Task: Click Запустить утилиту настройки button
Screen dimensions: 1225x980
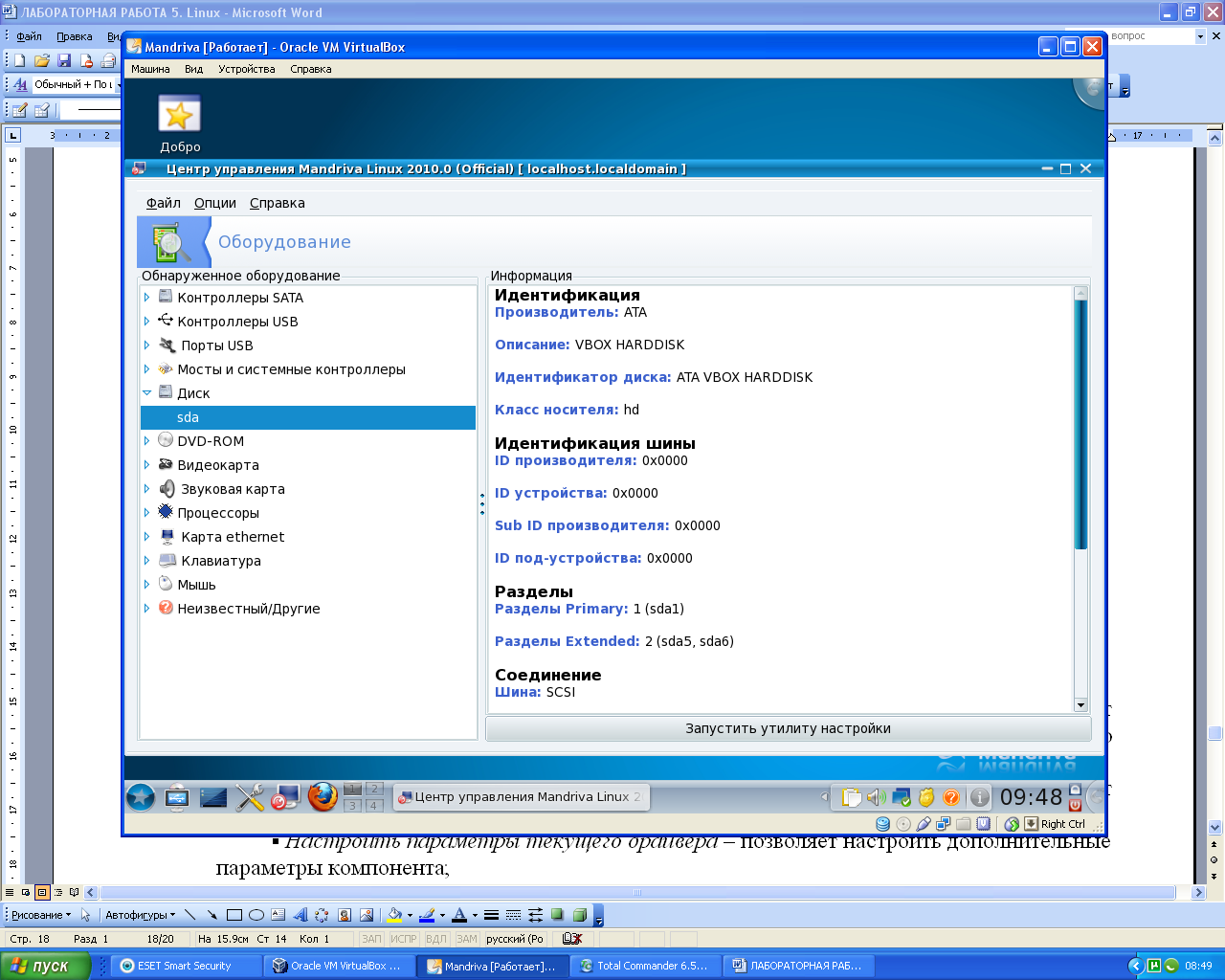Action: [789, 728]
